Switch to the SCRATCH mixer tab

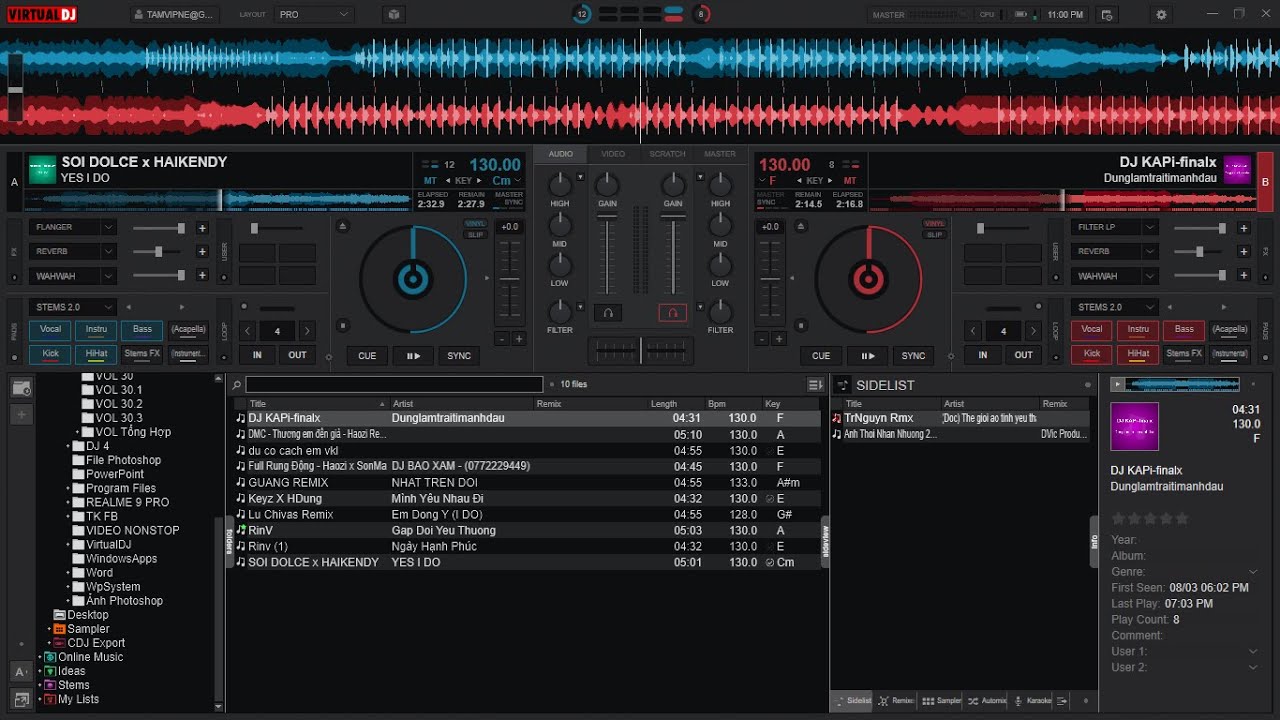pyautogui.click(x=667, y=154)
